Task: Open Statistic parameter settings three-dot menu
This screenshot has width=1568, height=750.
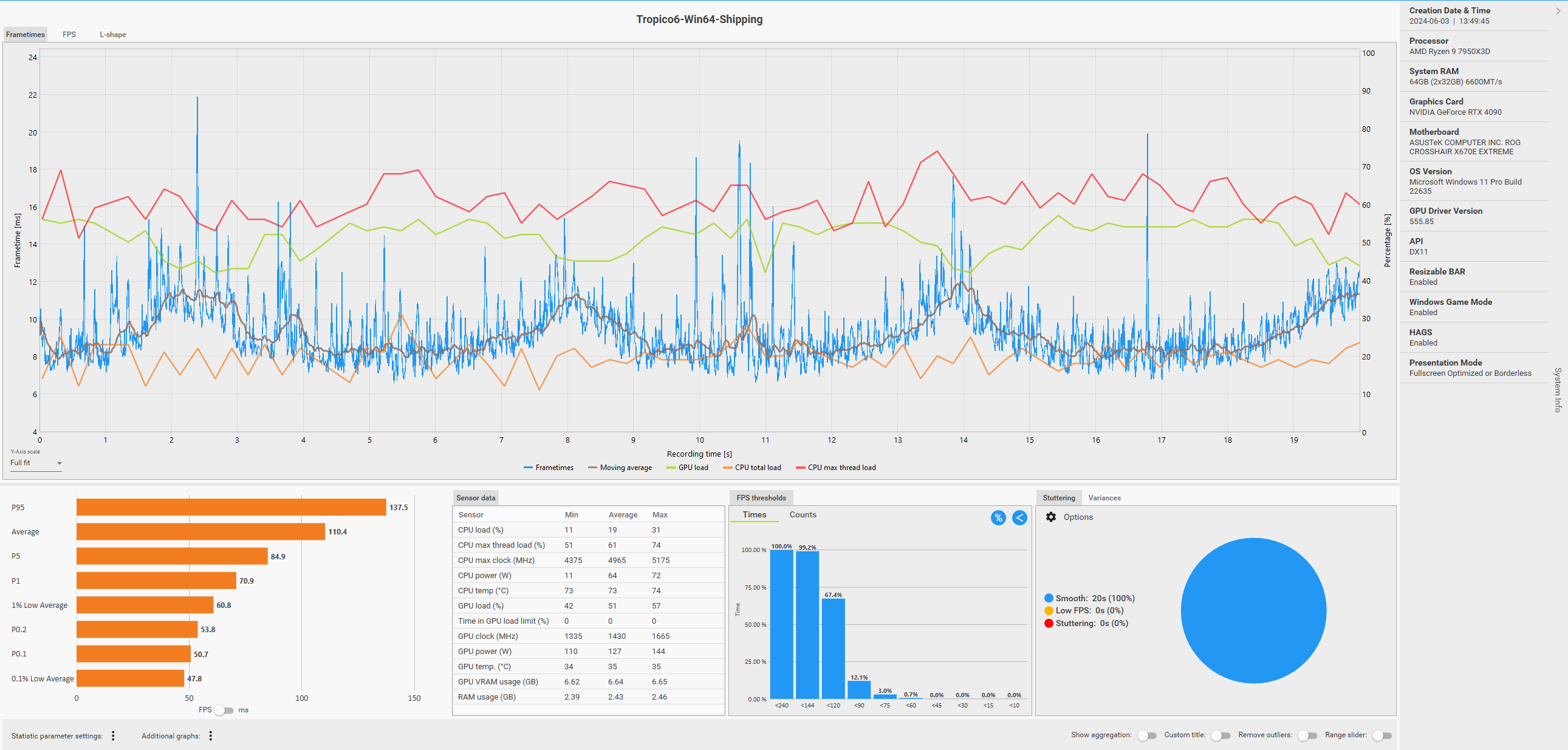Action: click(x=113, y=735)
